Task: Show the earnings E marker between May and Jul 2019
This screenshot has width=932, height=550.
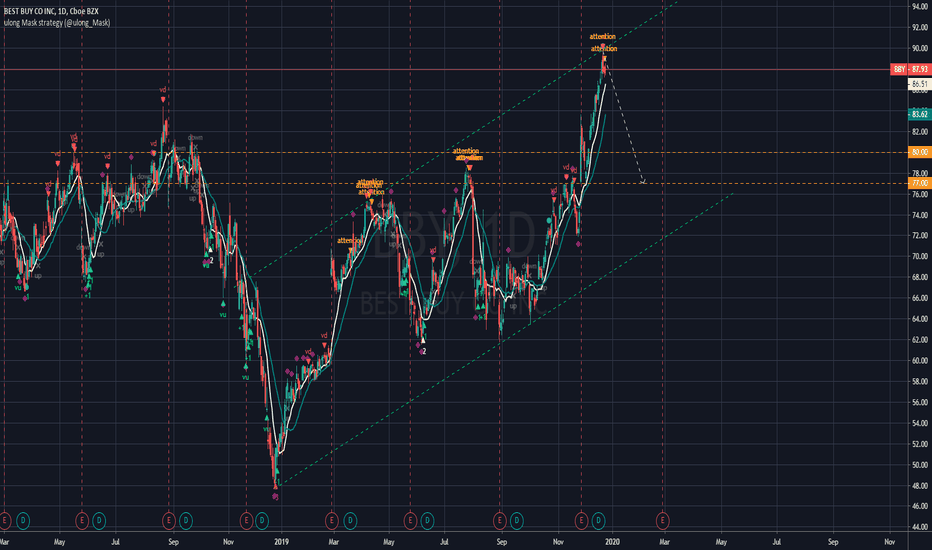Action: pos(410,521)
